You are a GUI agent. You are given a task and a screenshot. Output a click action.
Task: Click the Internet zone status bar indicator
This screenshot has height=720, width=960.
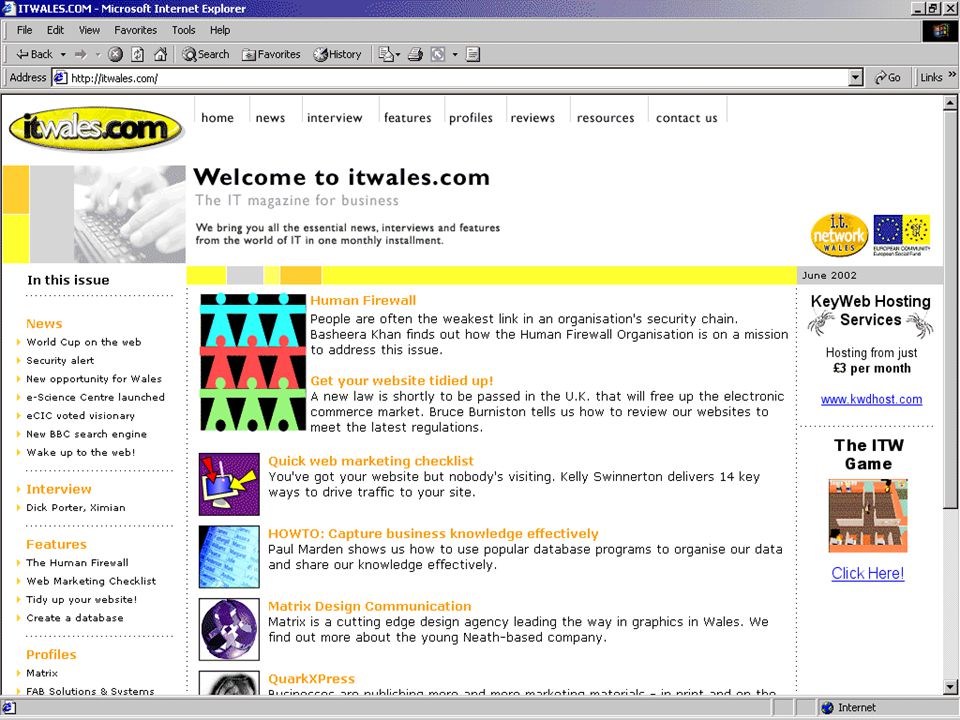pos(849,708)
